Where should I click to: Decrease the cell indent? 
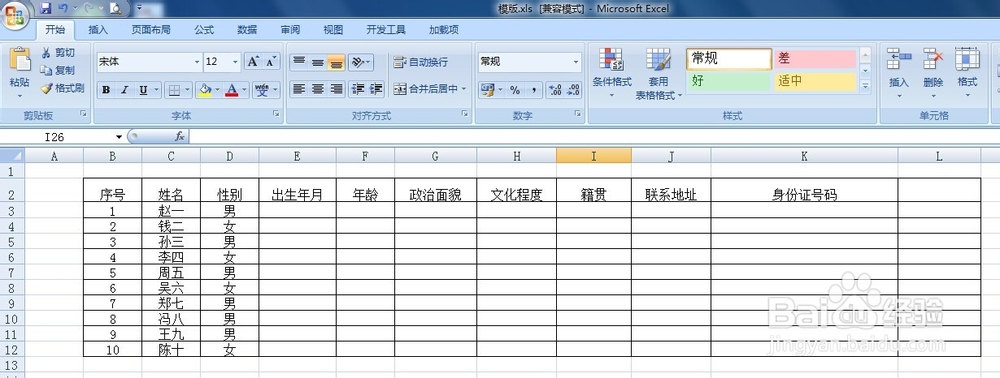point(358,89)
